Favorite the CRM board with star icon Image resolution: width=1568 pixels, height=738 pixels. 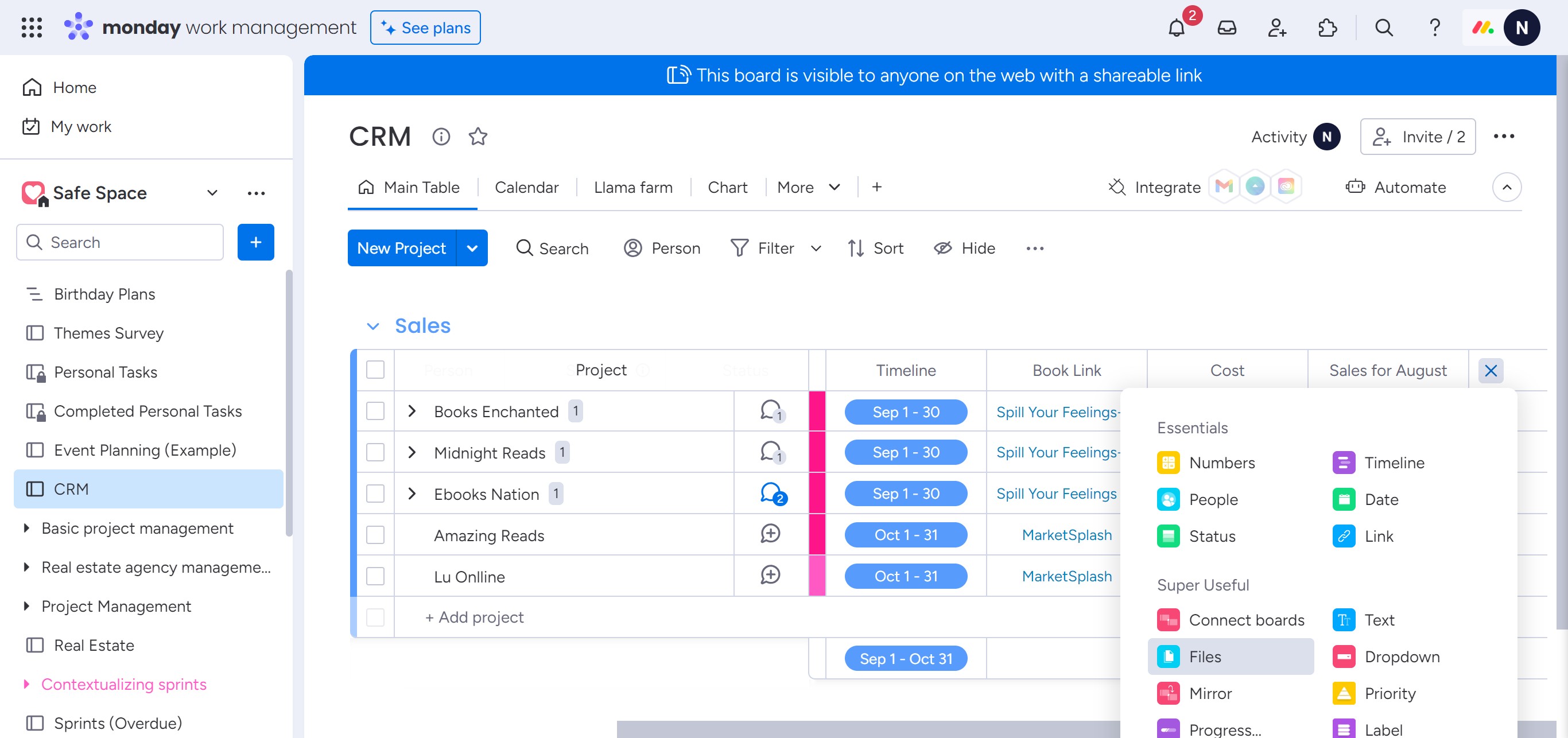tap(478, 136)
